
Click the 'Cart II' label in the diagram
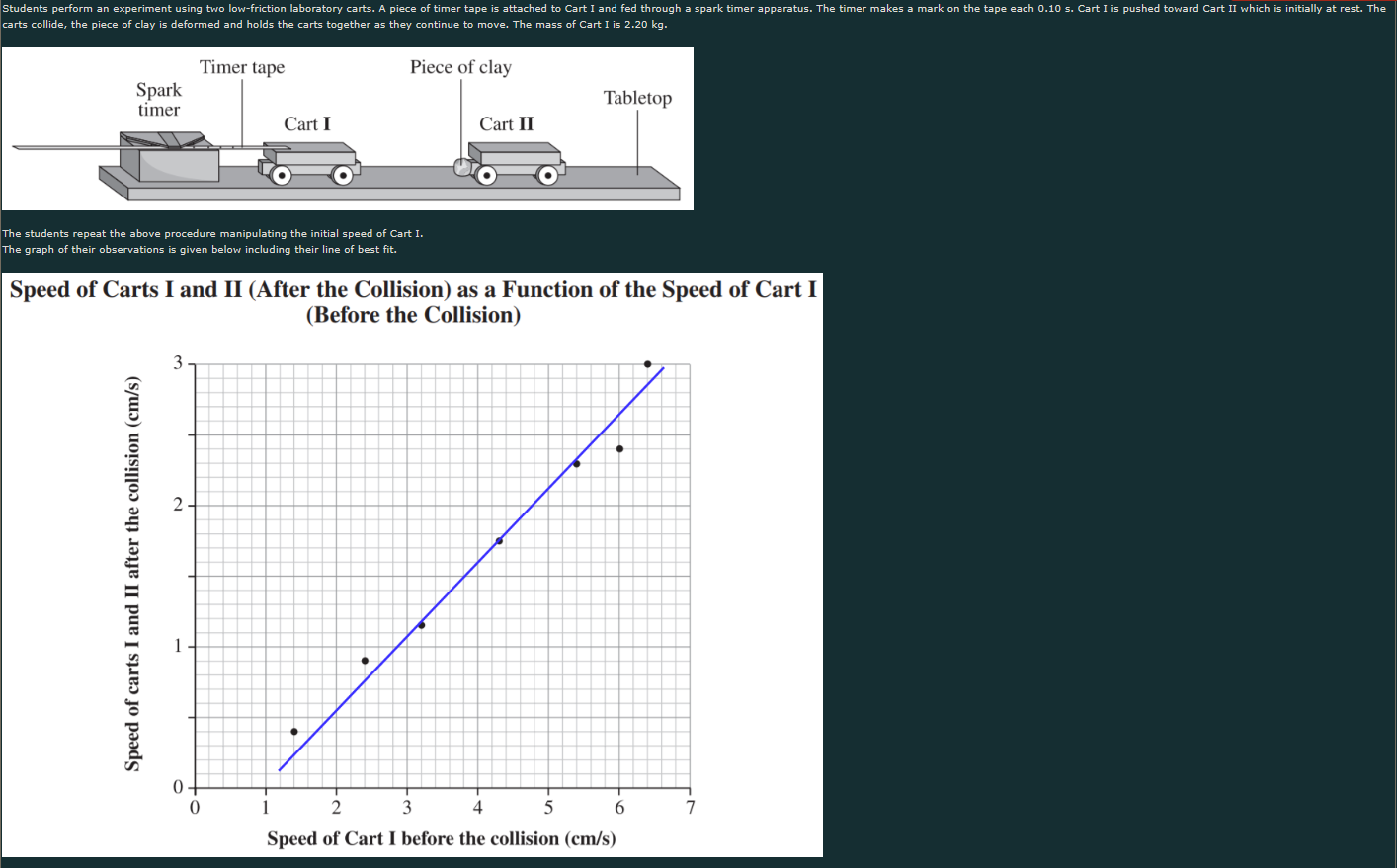[x=507, y=124]
